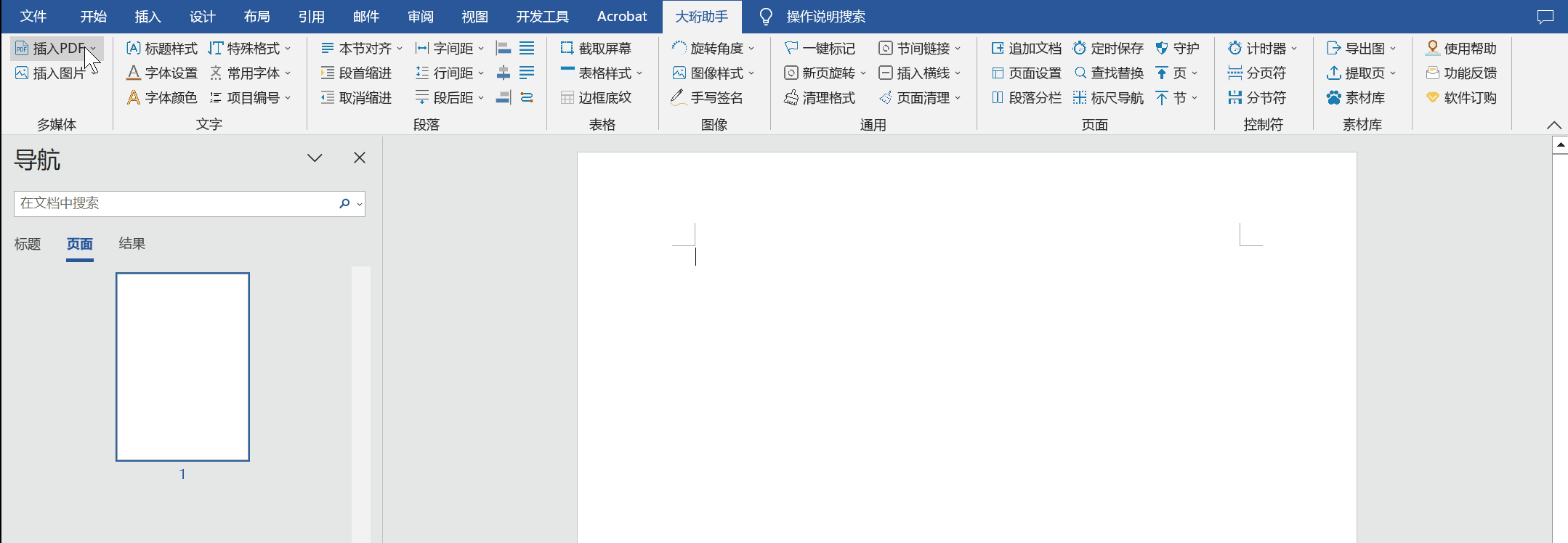Expand 新页旋转 dropdown
Screen dimensions: 1568x543
pyautogui.click(x=863, y=74)
